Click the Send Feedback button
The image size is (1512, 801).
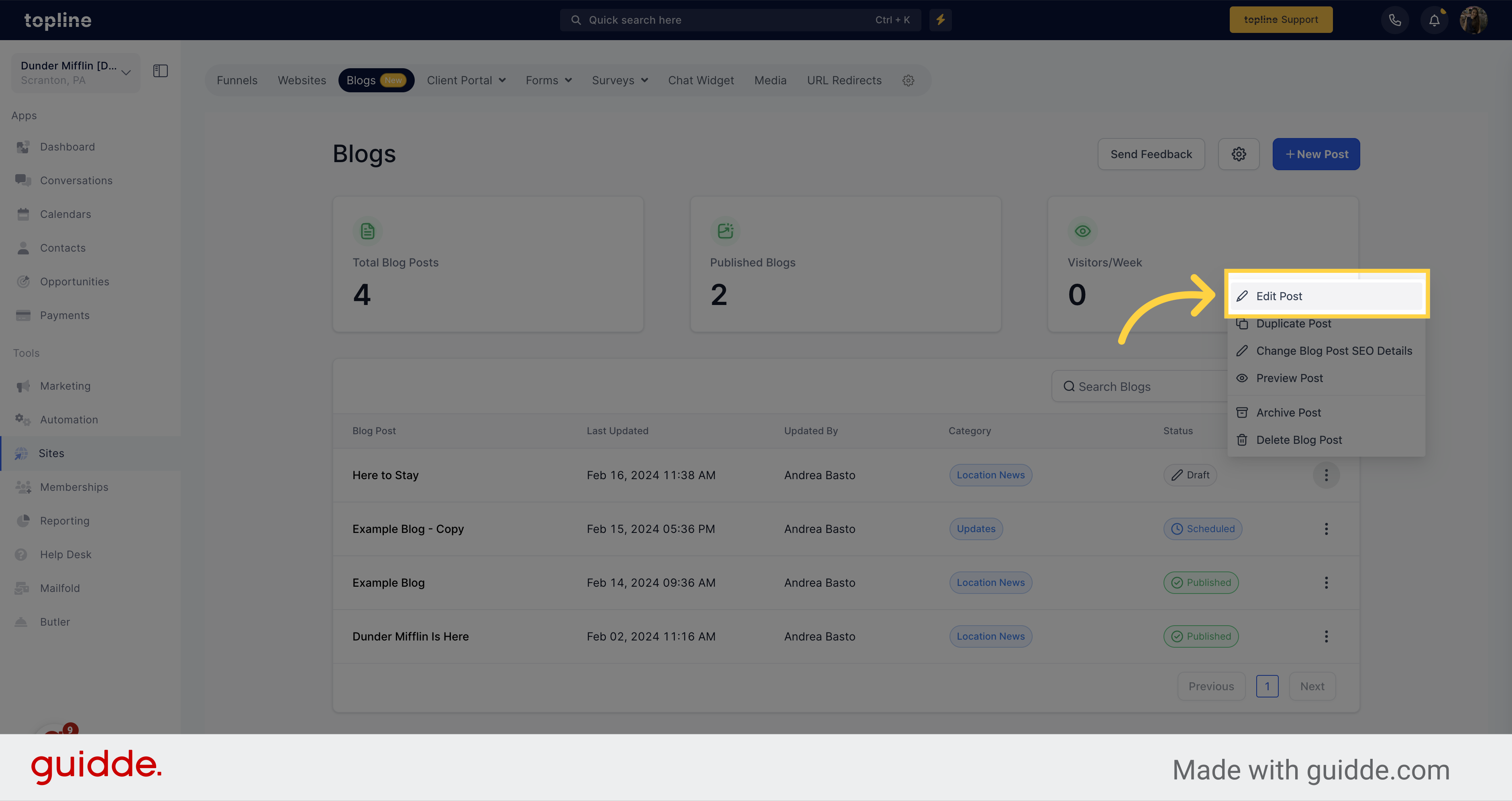(x=1151, y=155)
